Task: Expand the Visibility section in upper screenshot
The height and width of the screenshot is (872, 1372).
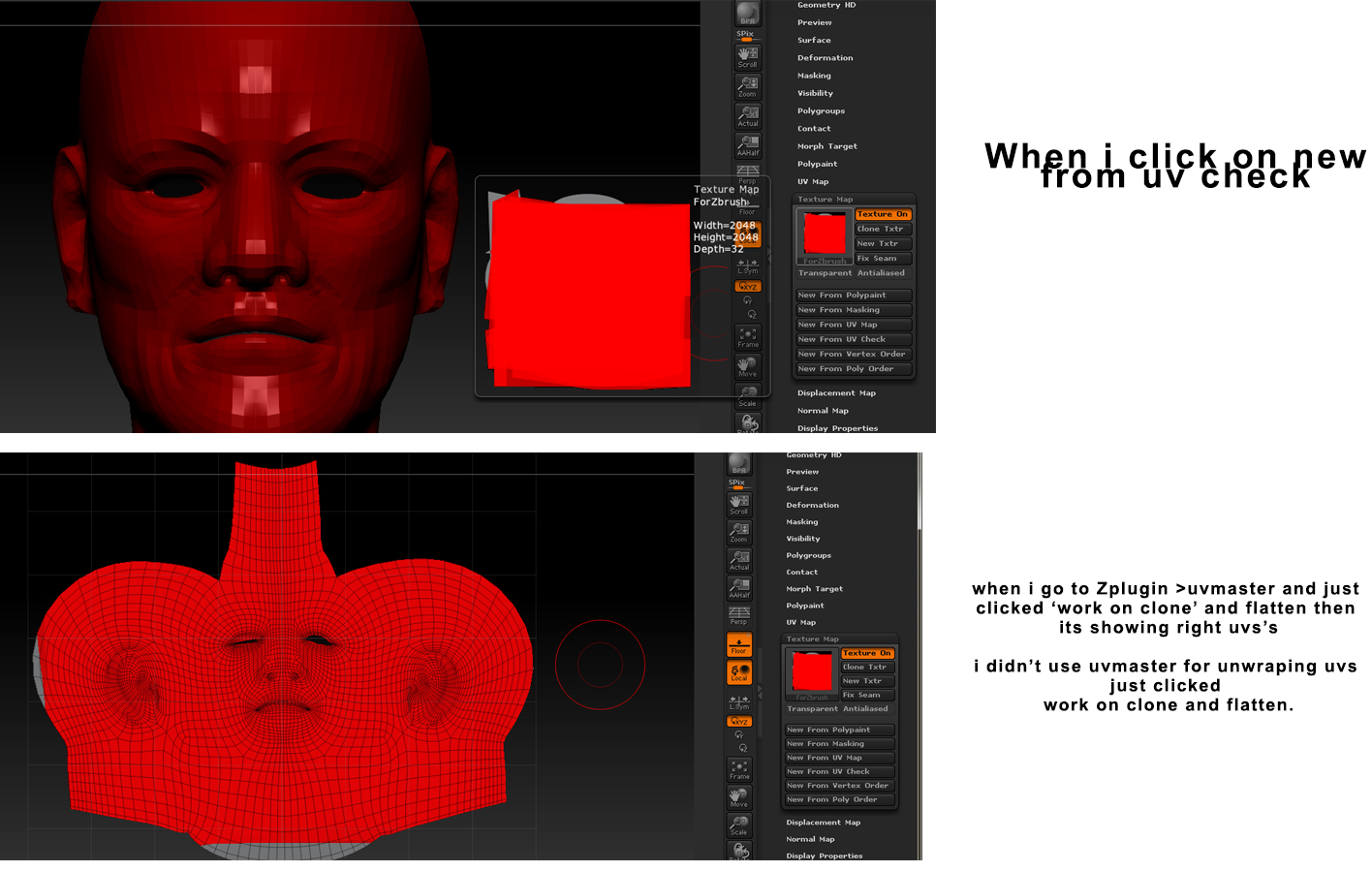Action: 815,93
